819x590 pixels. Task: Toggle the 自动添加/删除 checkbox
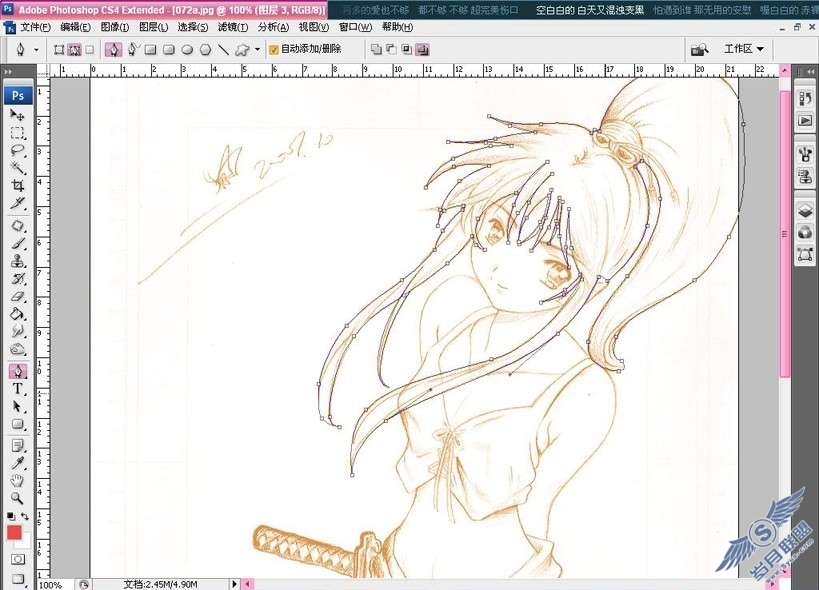[273, 50]
